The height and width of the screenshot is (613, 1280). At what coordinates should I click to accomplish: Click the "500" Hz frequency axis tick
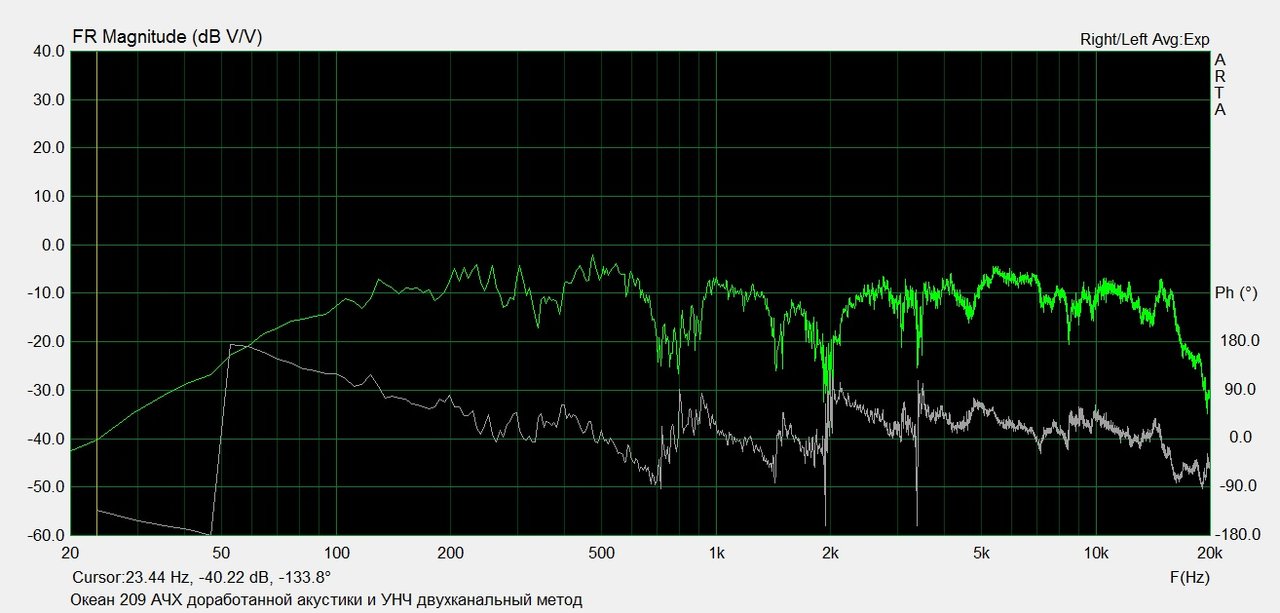point(602,554)
